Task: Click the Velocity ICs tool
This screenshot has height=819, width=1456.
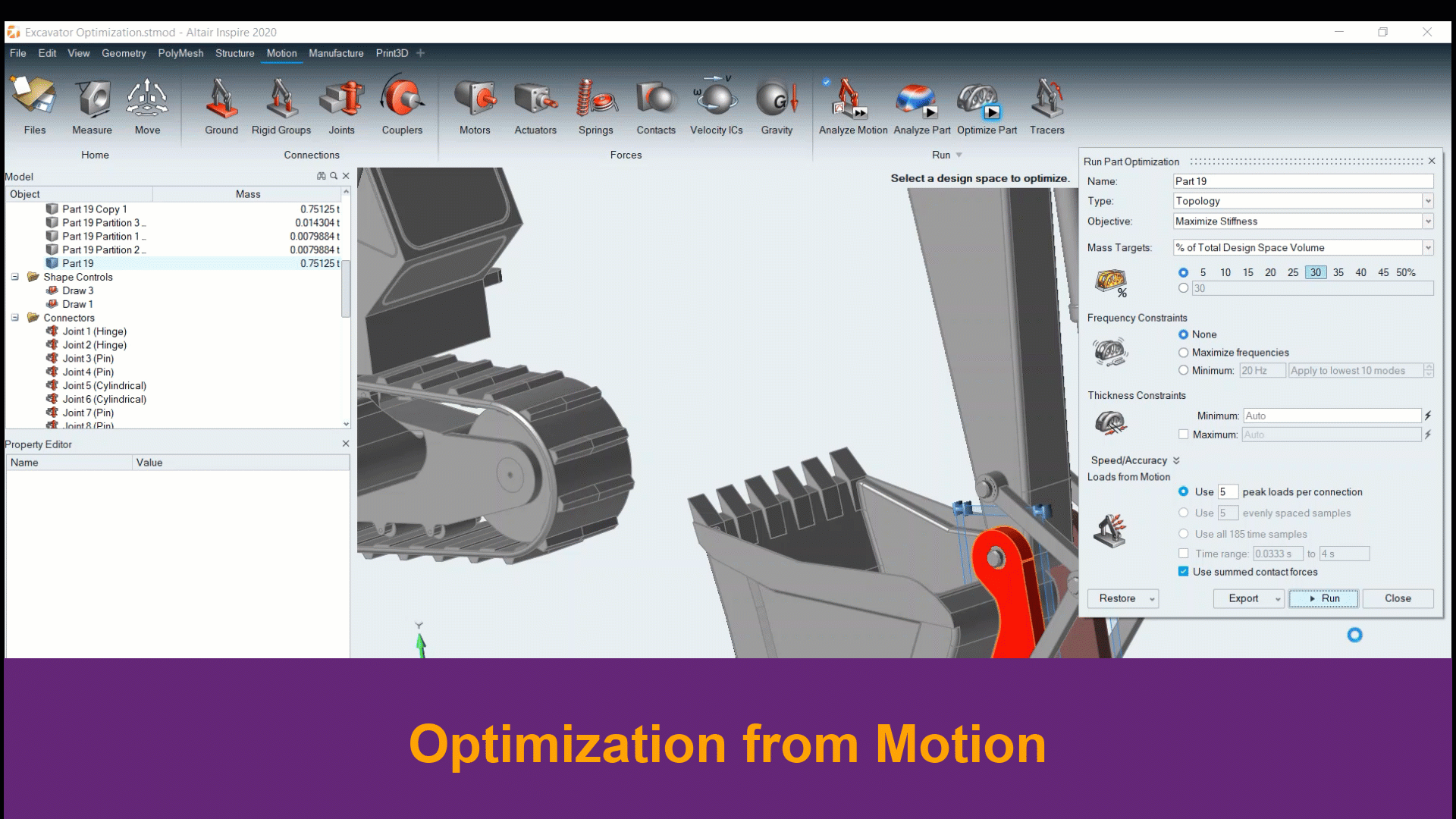Action: click(716, 99)
